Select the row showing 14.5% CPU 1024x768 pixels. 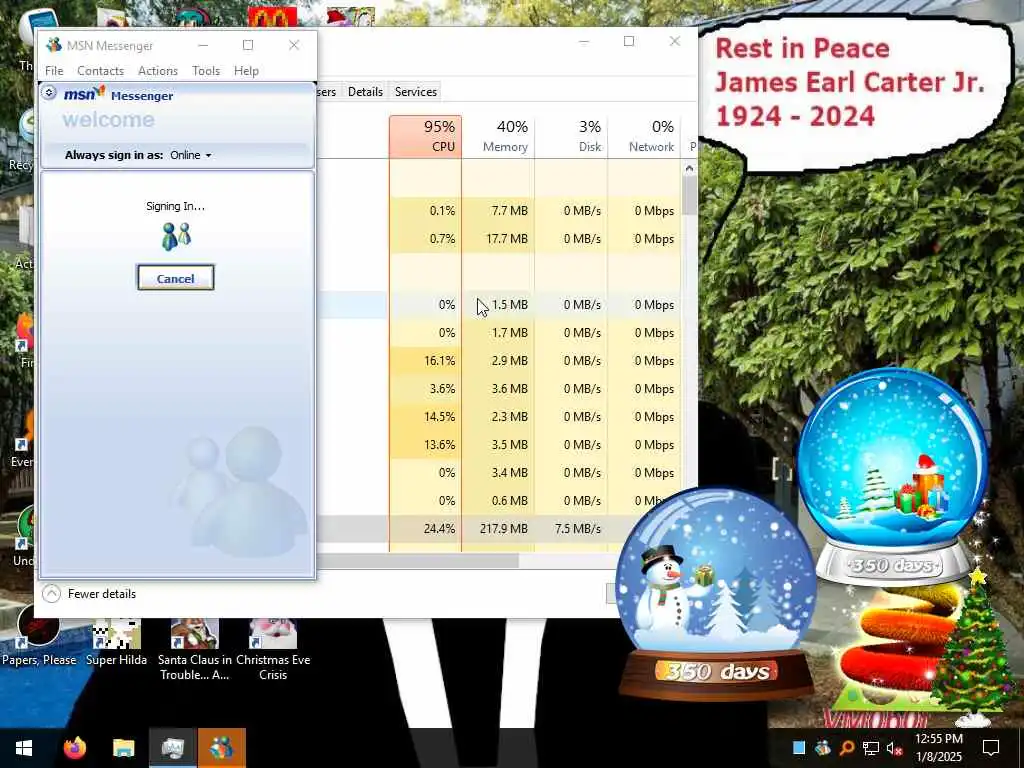tap(500, 417)
